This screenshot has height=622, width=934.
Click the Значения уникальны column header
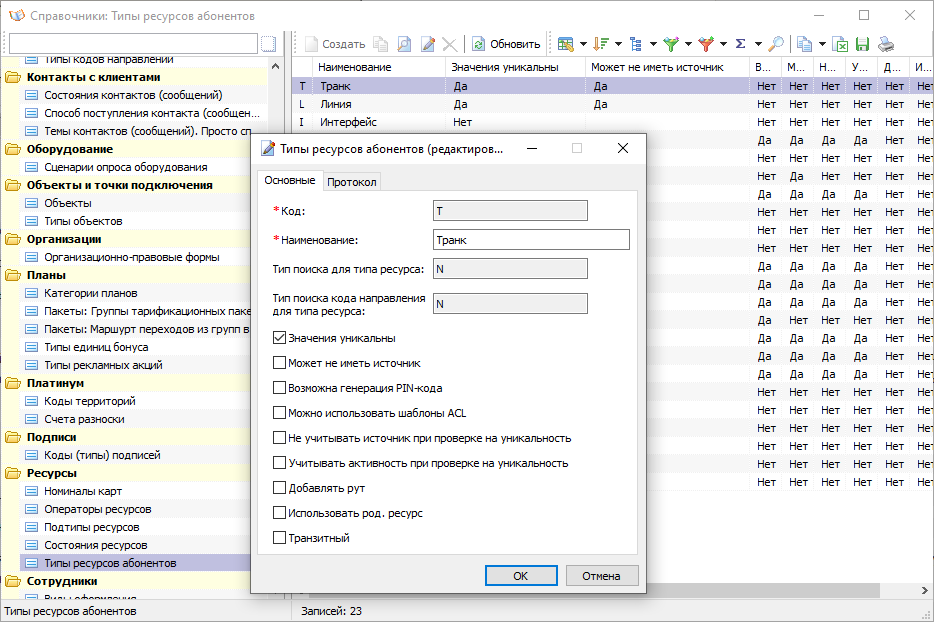(516, 67)
